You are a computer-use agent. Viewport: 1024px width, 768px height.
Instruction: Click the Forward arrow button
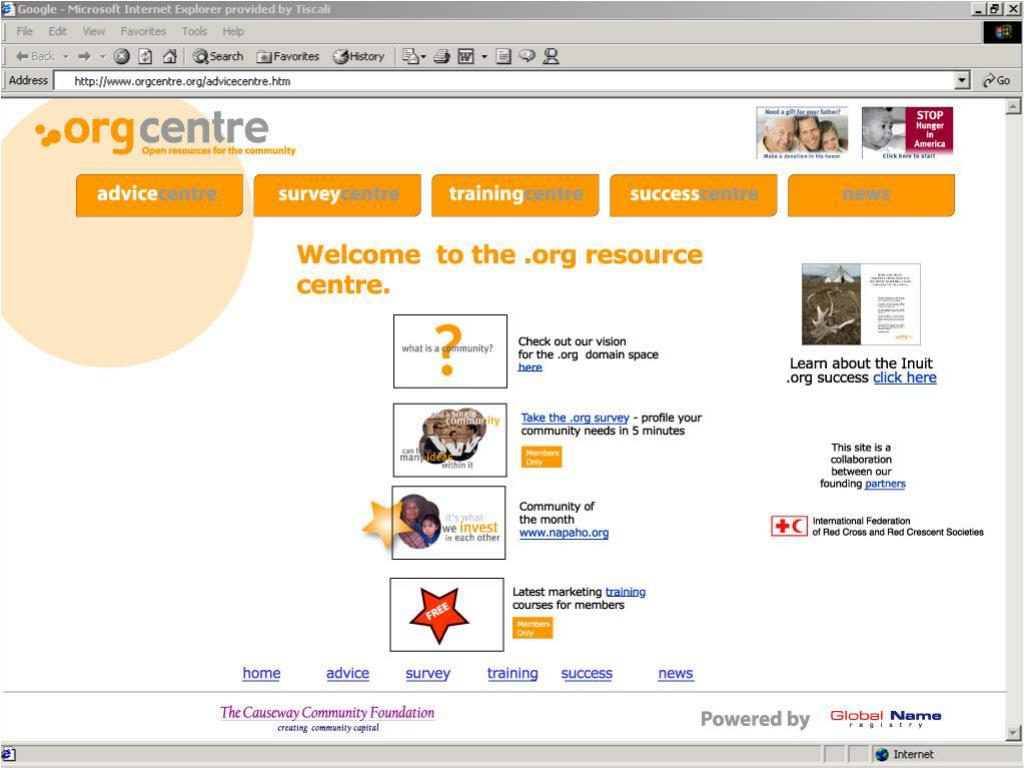click(x=84, y=56)
